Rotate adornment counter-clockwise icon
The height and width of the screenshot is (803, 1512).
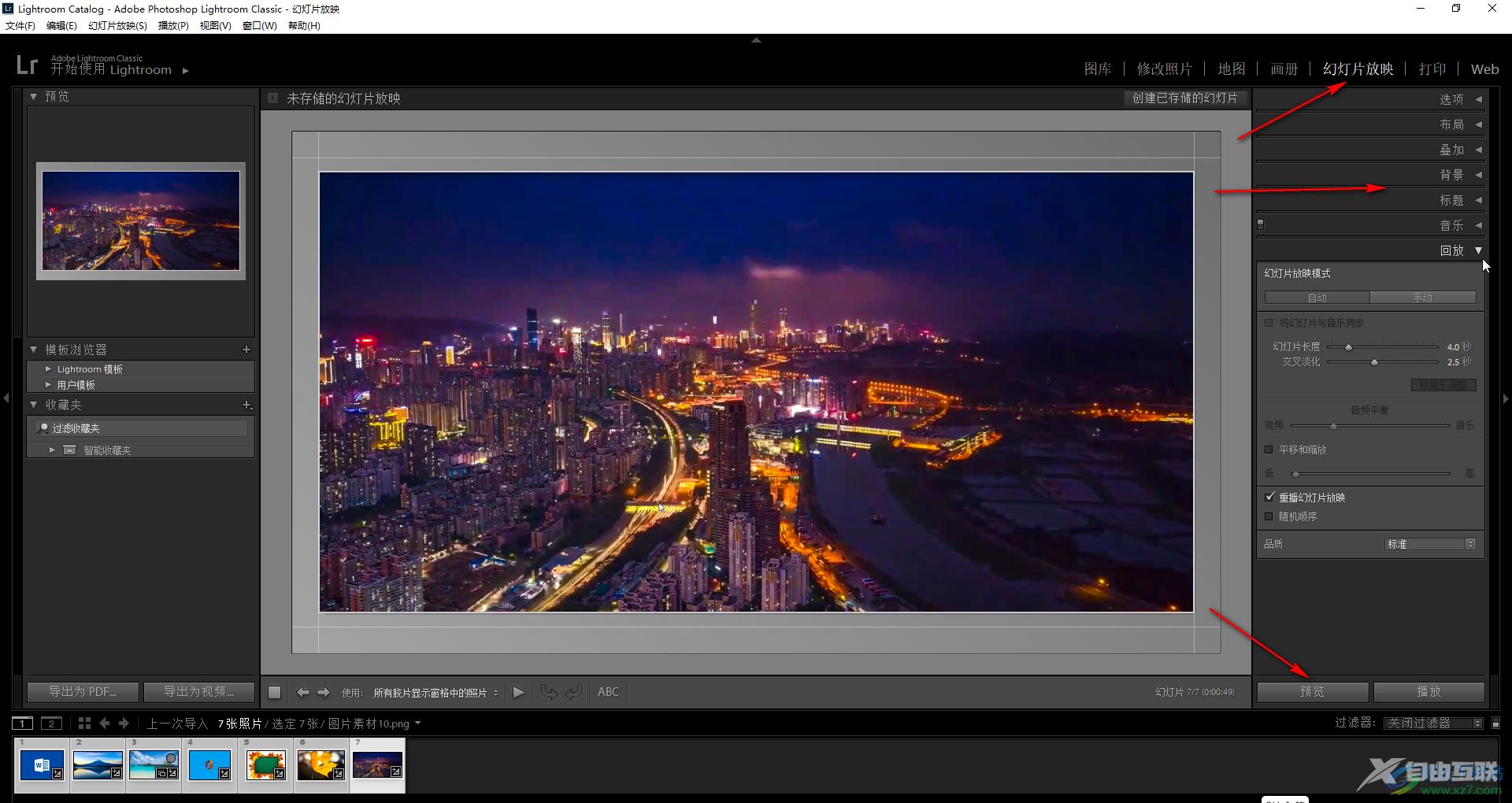549,692
